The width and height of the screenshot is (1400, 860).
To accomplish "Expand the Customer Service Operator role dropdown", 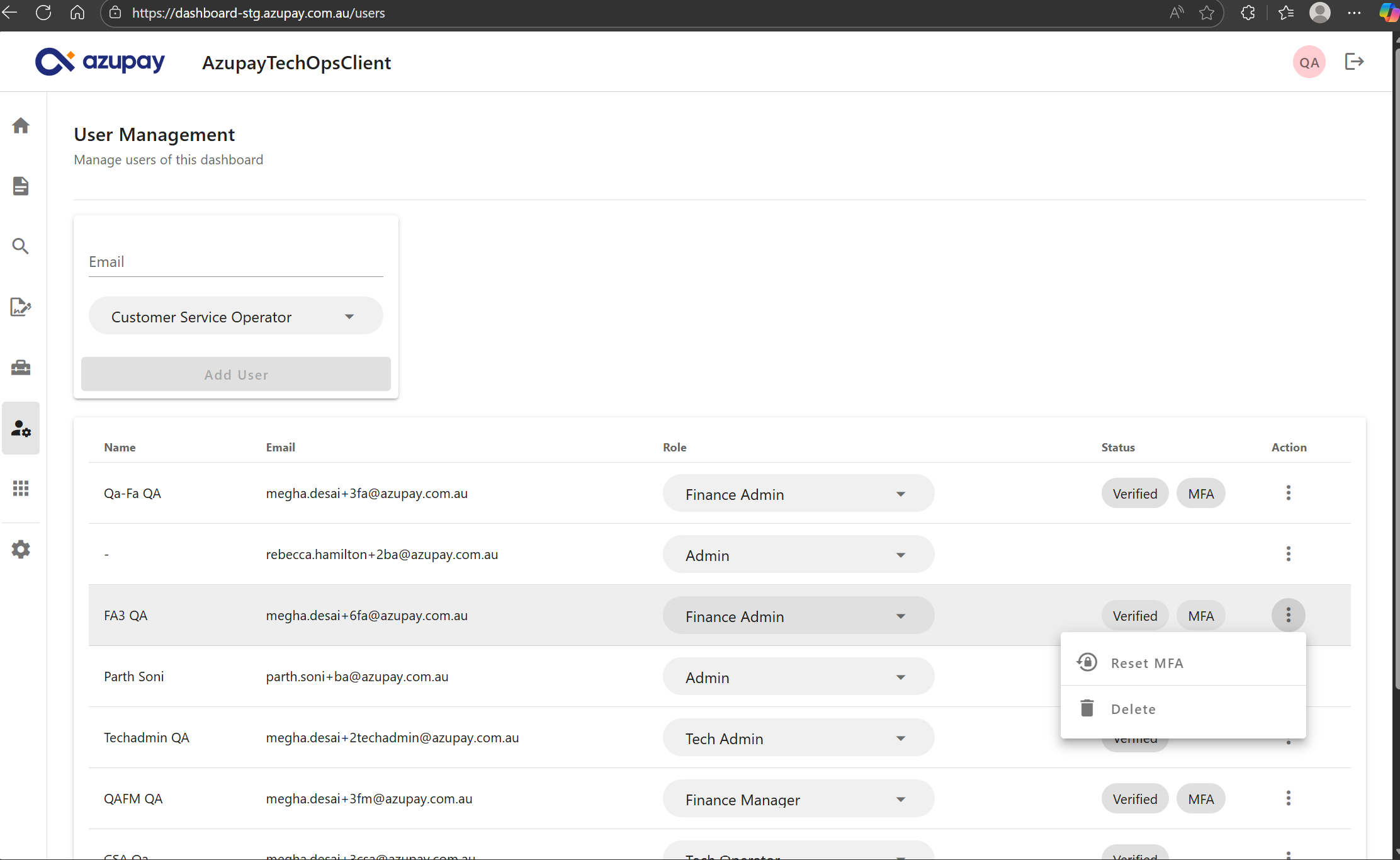I will (x=235, y=316).
